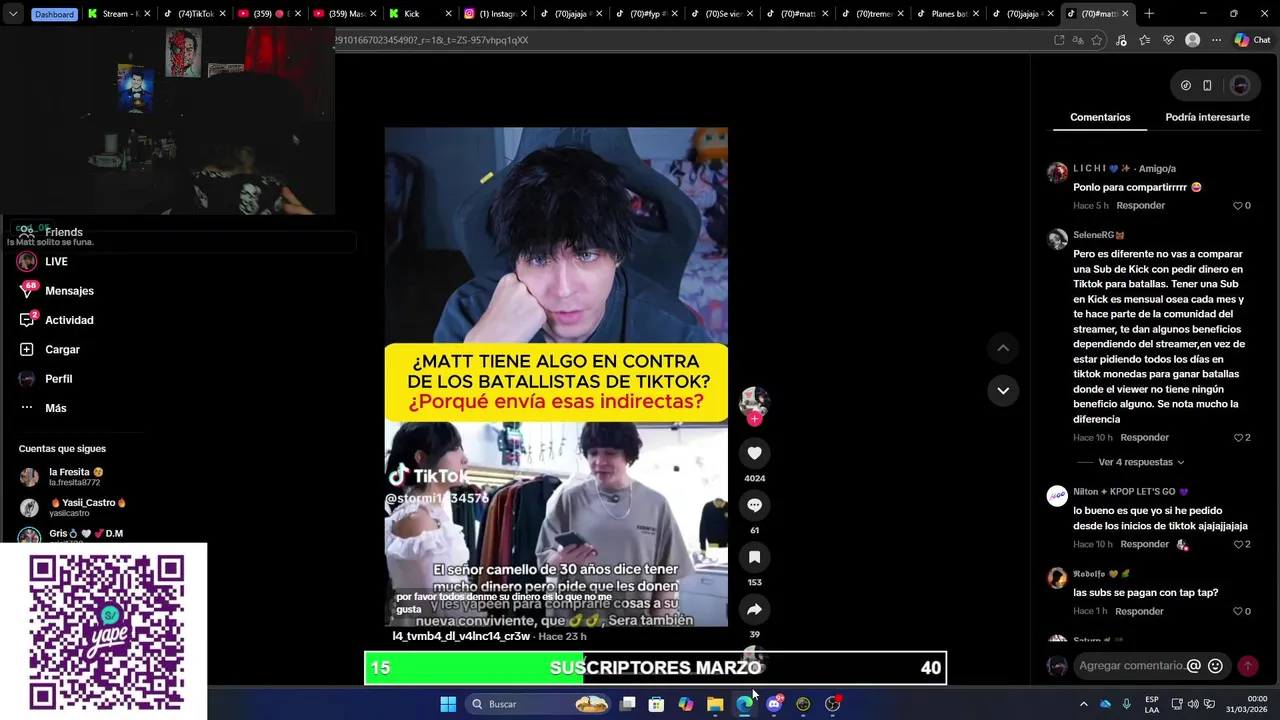Like LICHI's comment heart
The height and width of the screenshot is (720, 1280).
(1238, 206)
